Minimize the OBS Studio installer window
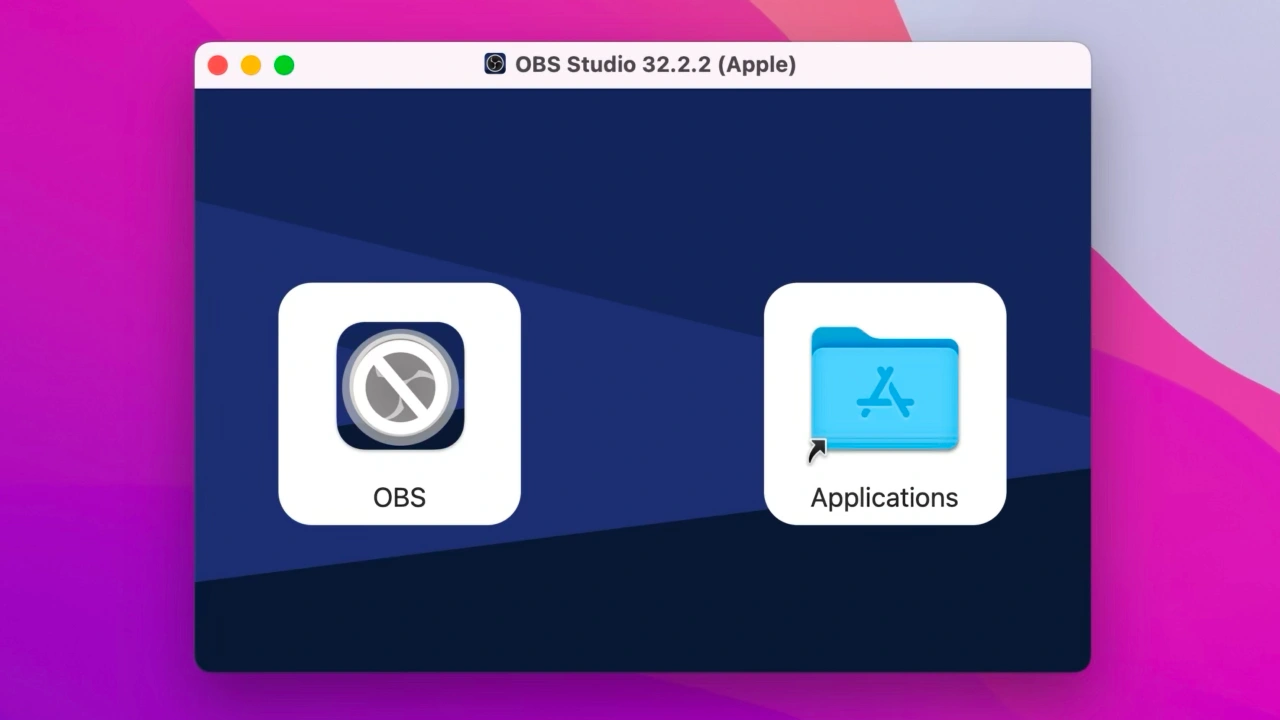The height and width of the screenshot is (720, 1280). coord(251,65)
